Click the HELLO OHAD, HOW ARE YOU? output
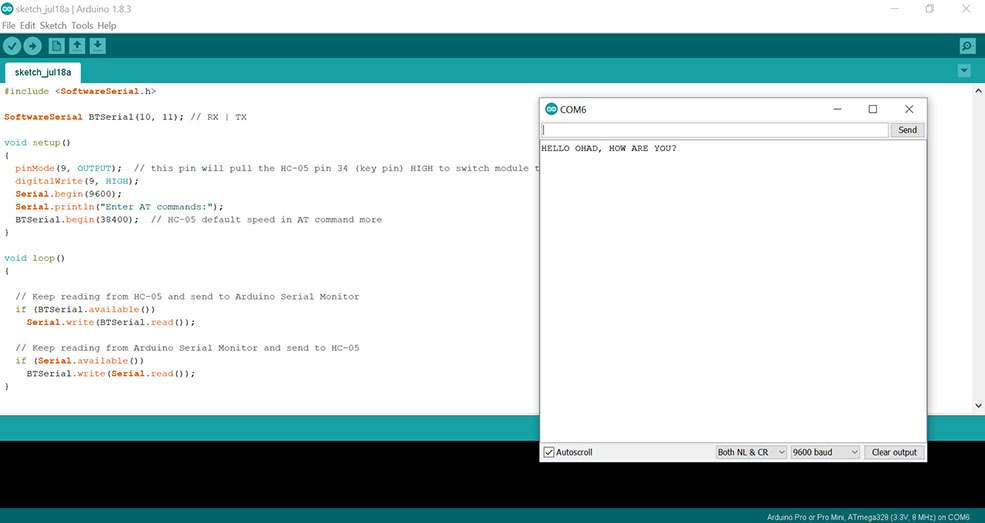Screen dimensions: 985x523 click(x=609, y=149)
